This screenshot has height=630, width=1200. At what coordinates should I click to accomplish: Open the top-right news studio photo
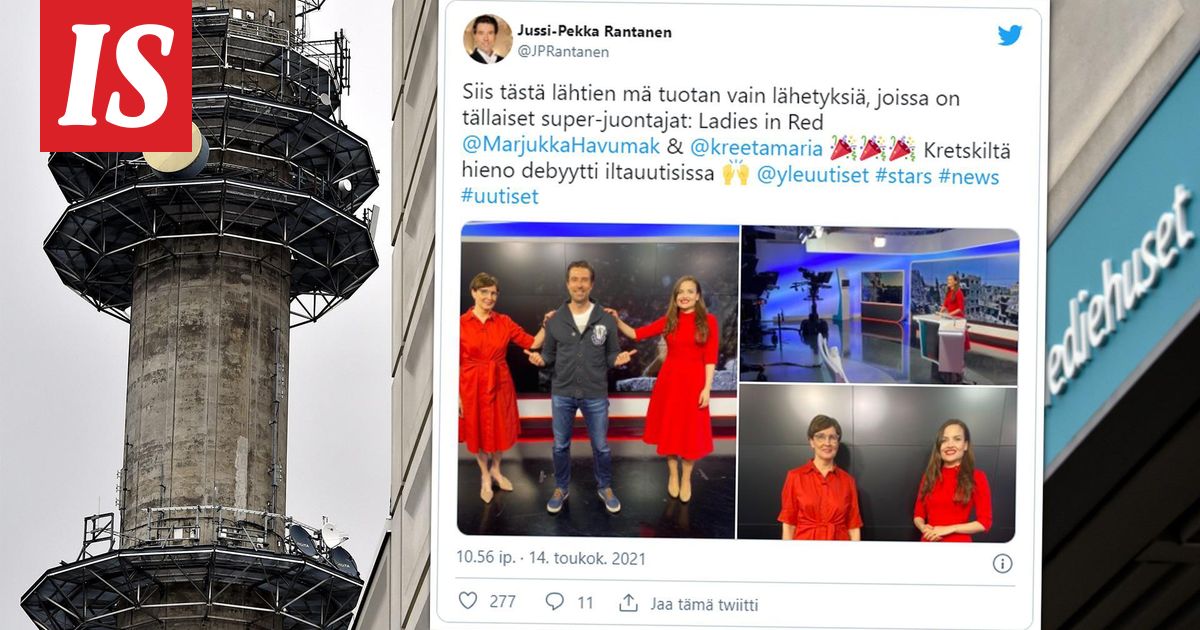click(x=880, y=305)
